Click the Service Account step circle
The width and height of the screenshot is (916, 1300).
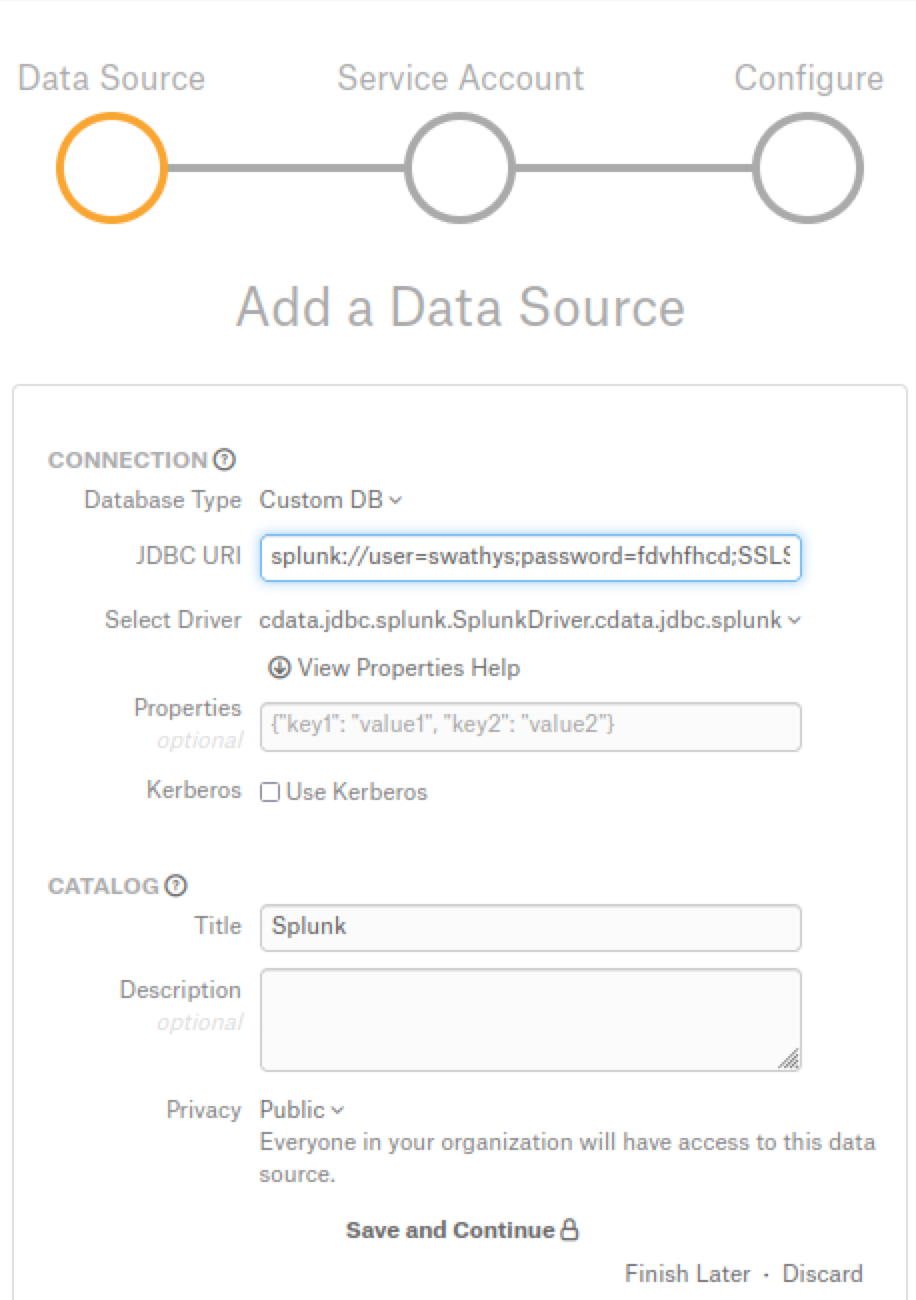coord(460,167)
